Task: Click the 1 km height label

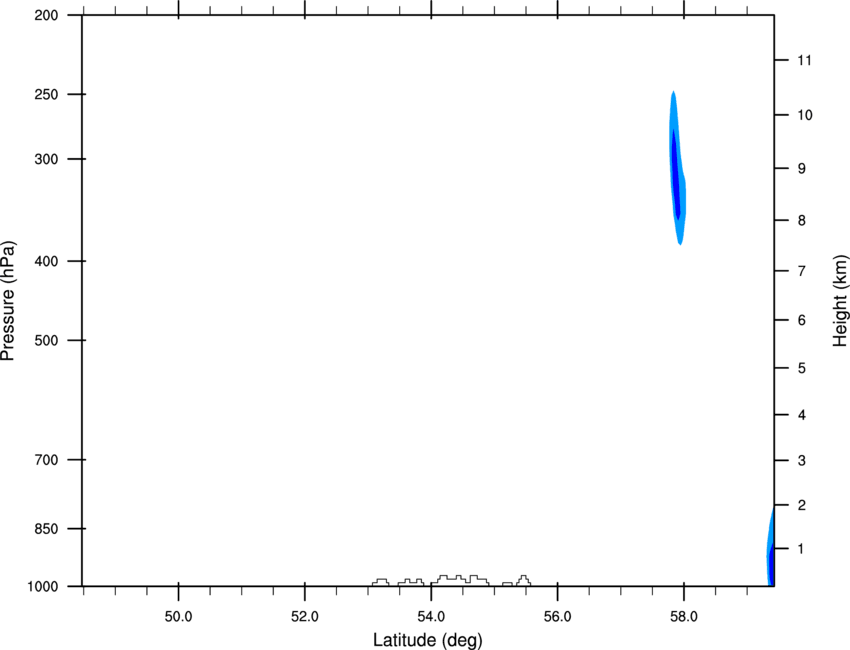Action: point(801,549)
